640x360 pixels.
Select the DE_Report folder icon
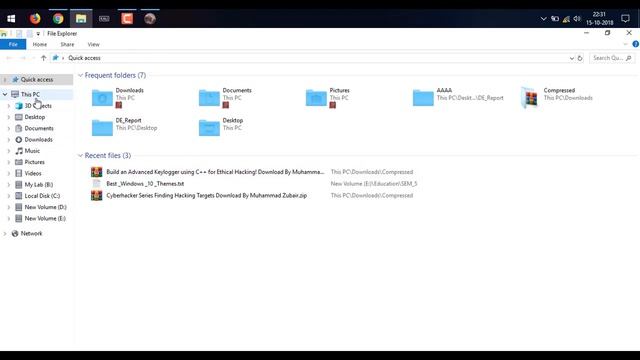[x=102, y=128]
